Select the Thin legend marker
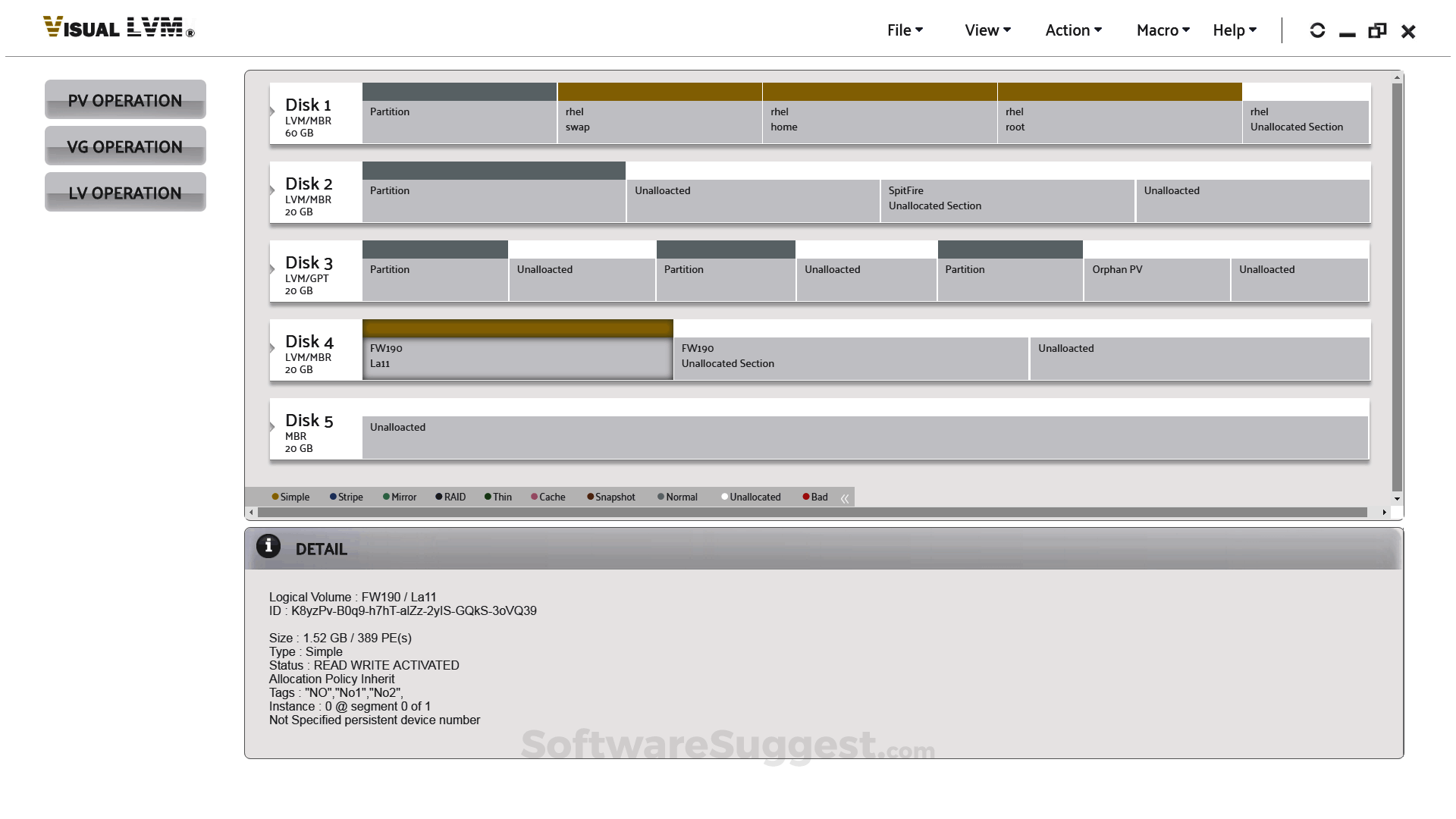Image resolution: width=1456 pixels, height=819 pixels. (x=489, y=497)
